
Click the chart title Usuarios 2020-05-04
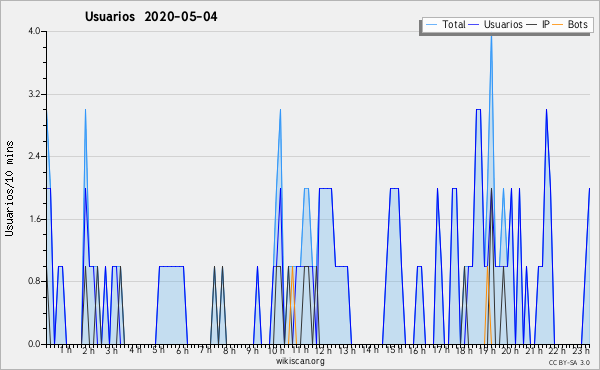(151, 17)
